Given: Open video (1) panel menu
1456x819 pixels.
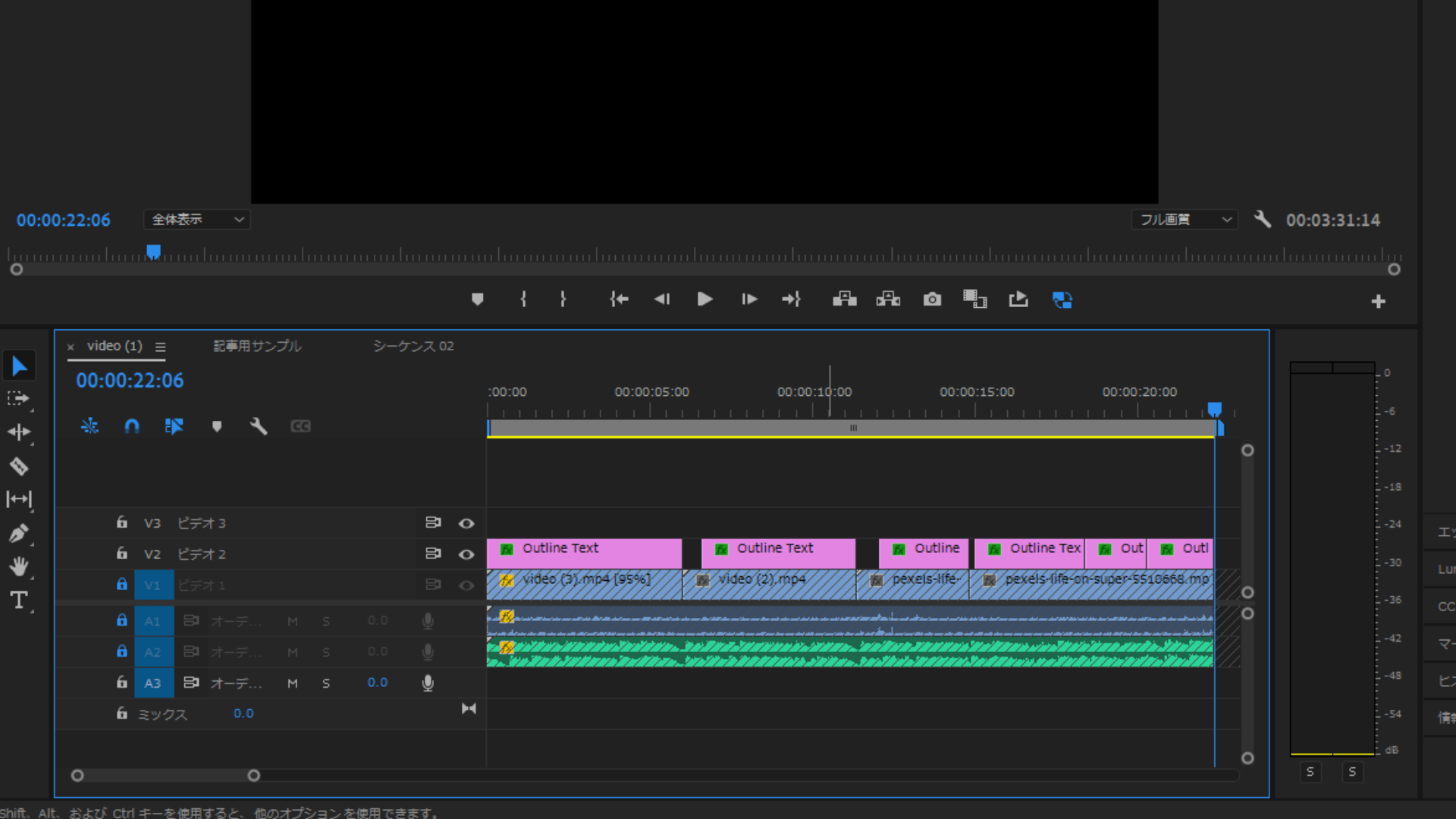Looking at the screenshot, I should pyautogui.click(x=161, y=347).
